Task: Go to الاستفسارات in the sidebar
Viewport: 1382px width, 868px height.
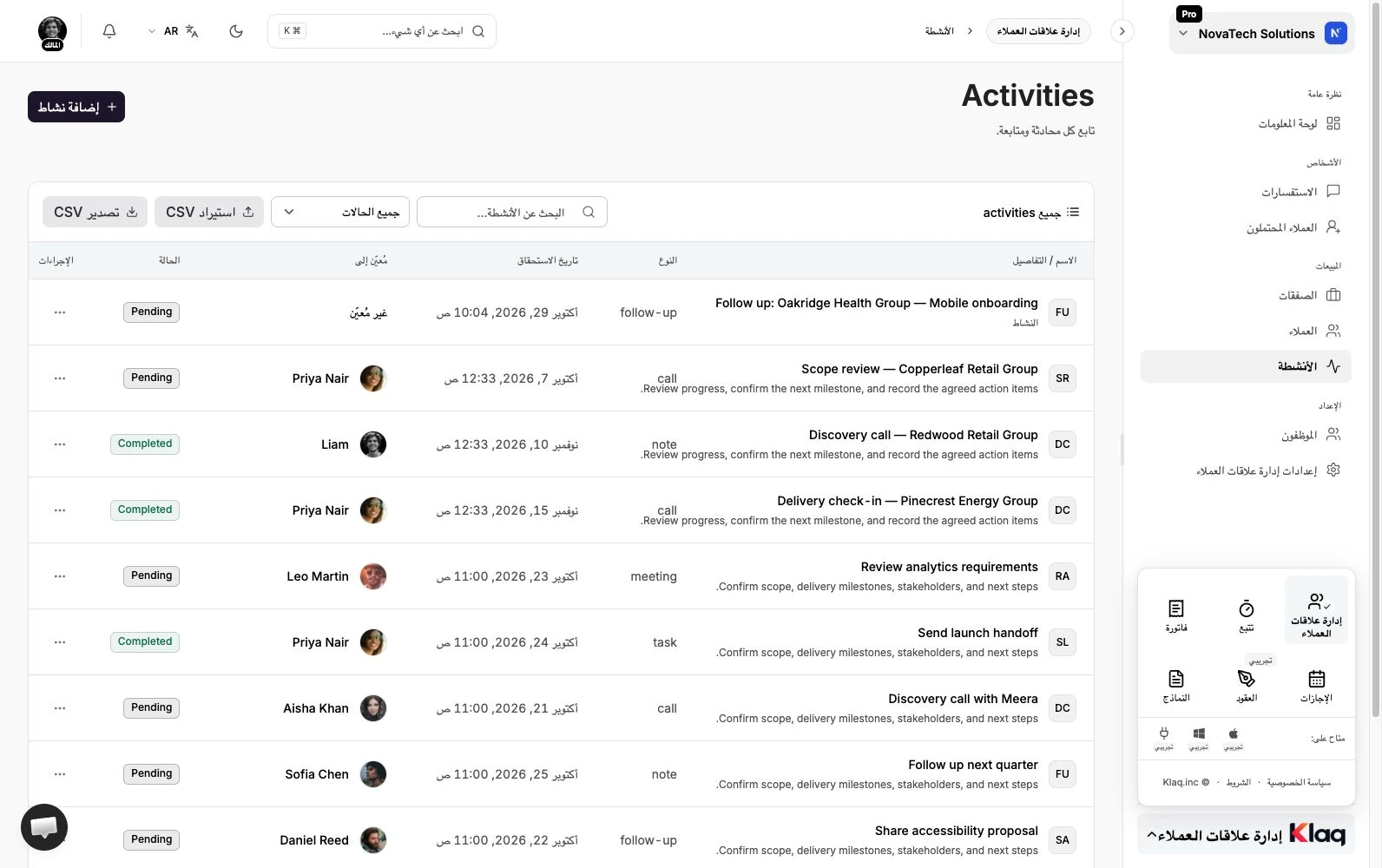Action: 1246,192
